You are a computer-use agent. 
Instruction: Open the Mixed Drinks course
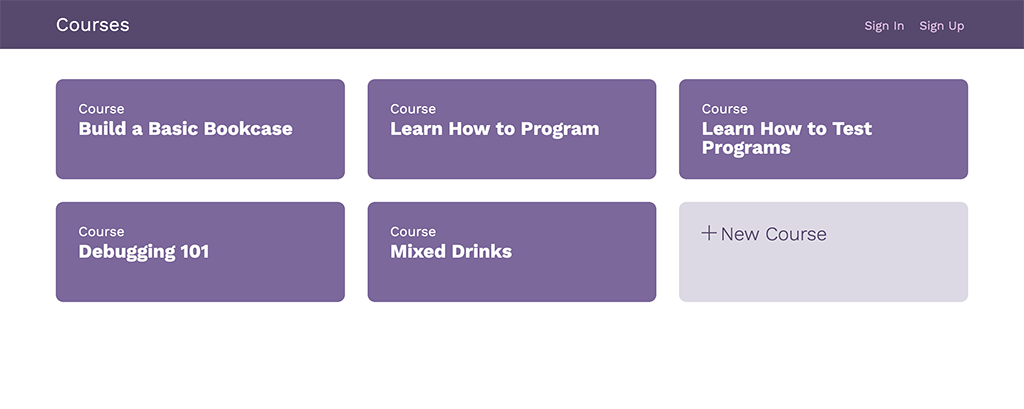[x=451, y=252]
